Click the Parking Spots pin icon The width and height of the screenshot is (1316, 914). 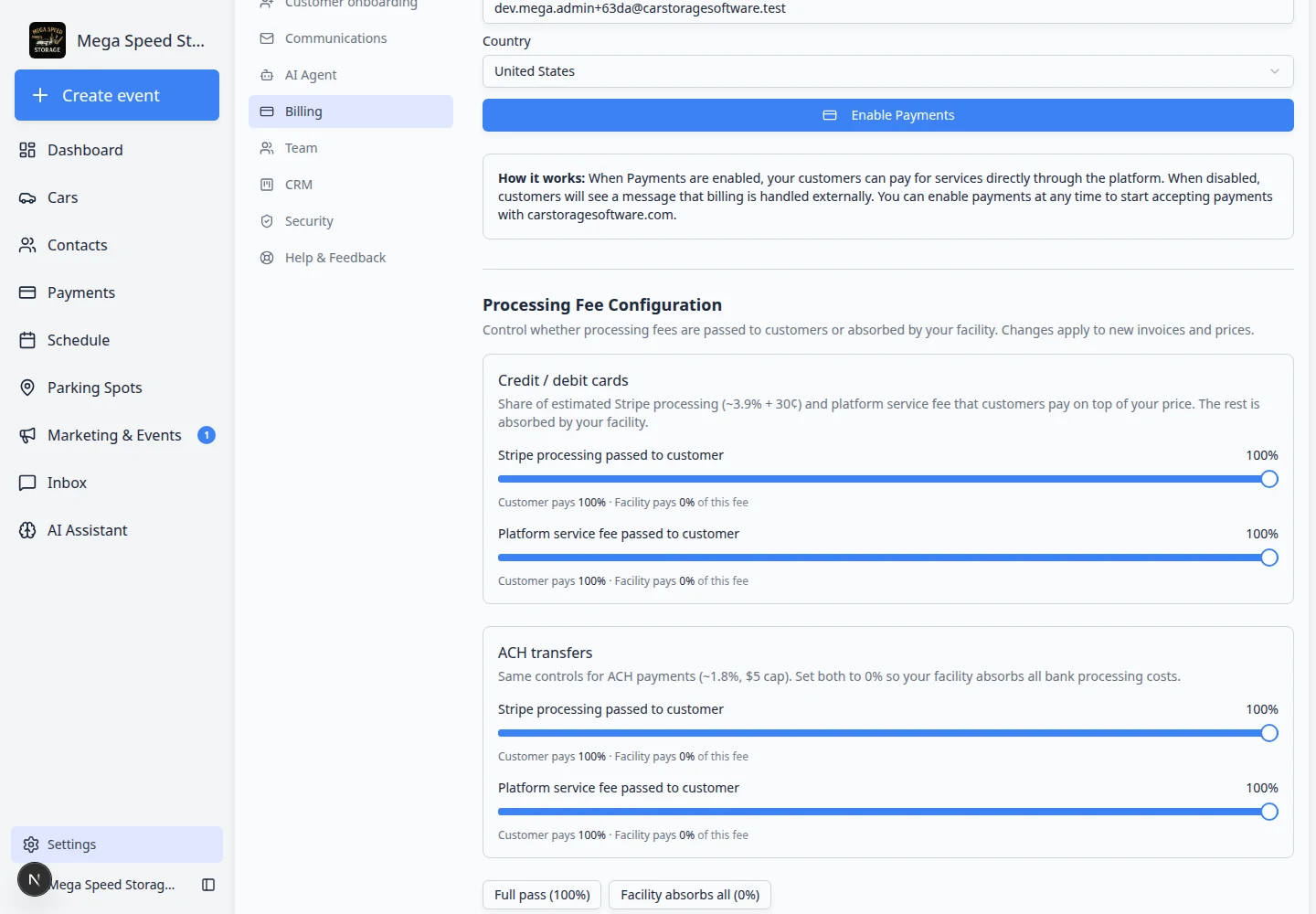(27, 388)
